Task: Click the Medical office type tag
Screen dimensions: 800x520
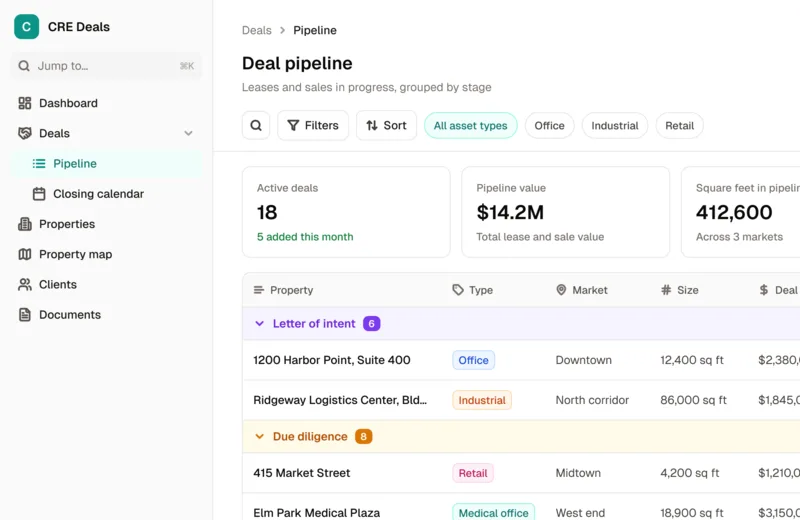Action: tap(493, 512)
